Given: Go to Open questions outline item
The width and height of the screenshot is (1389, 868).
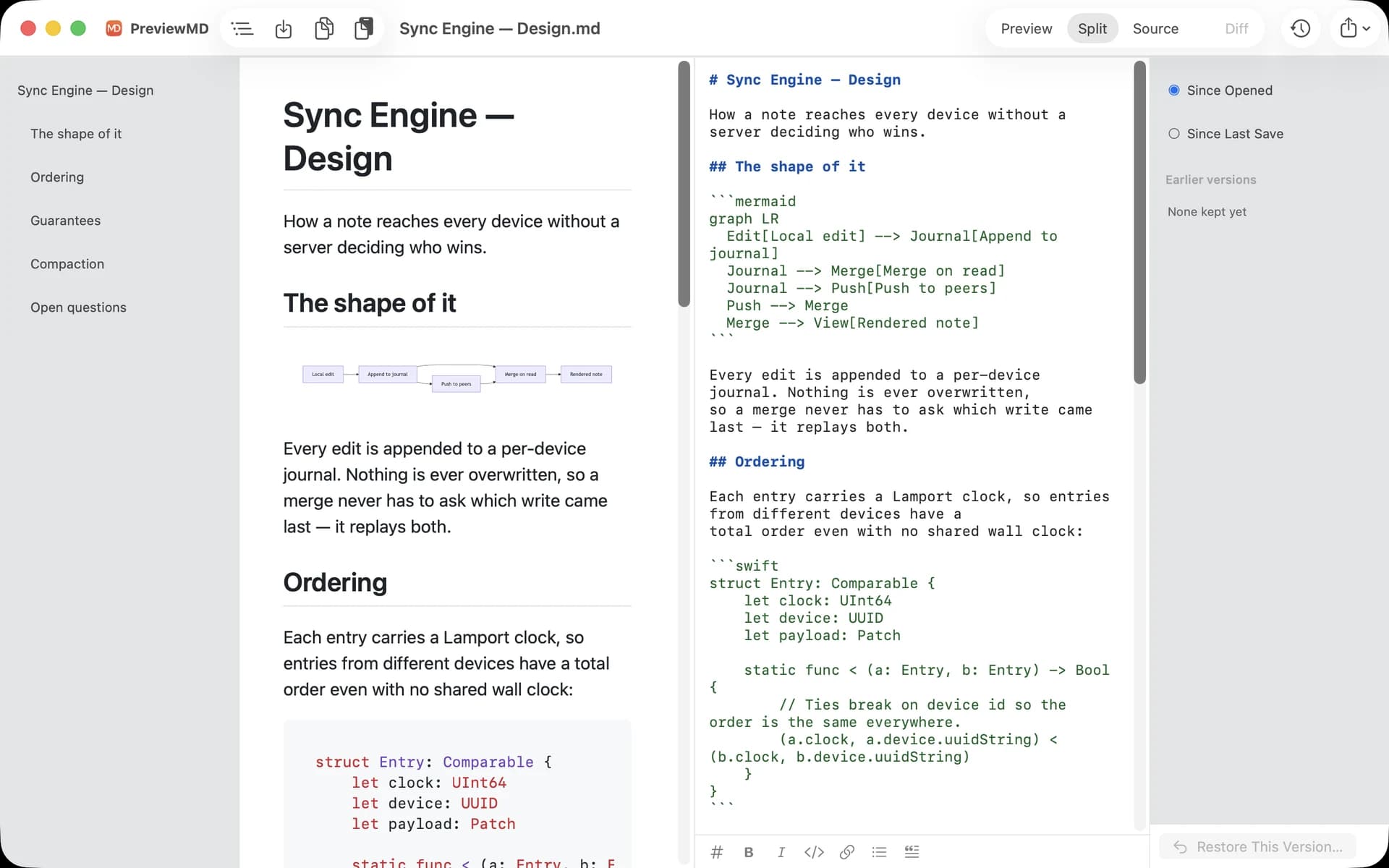Looking at the screenshot, I should pos(78,307).
